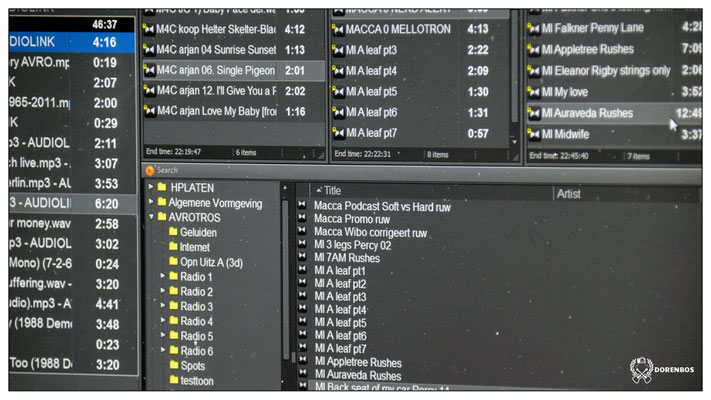Expand the Radio 5 folder

[162, 335]
